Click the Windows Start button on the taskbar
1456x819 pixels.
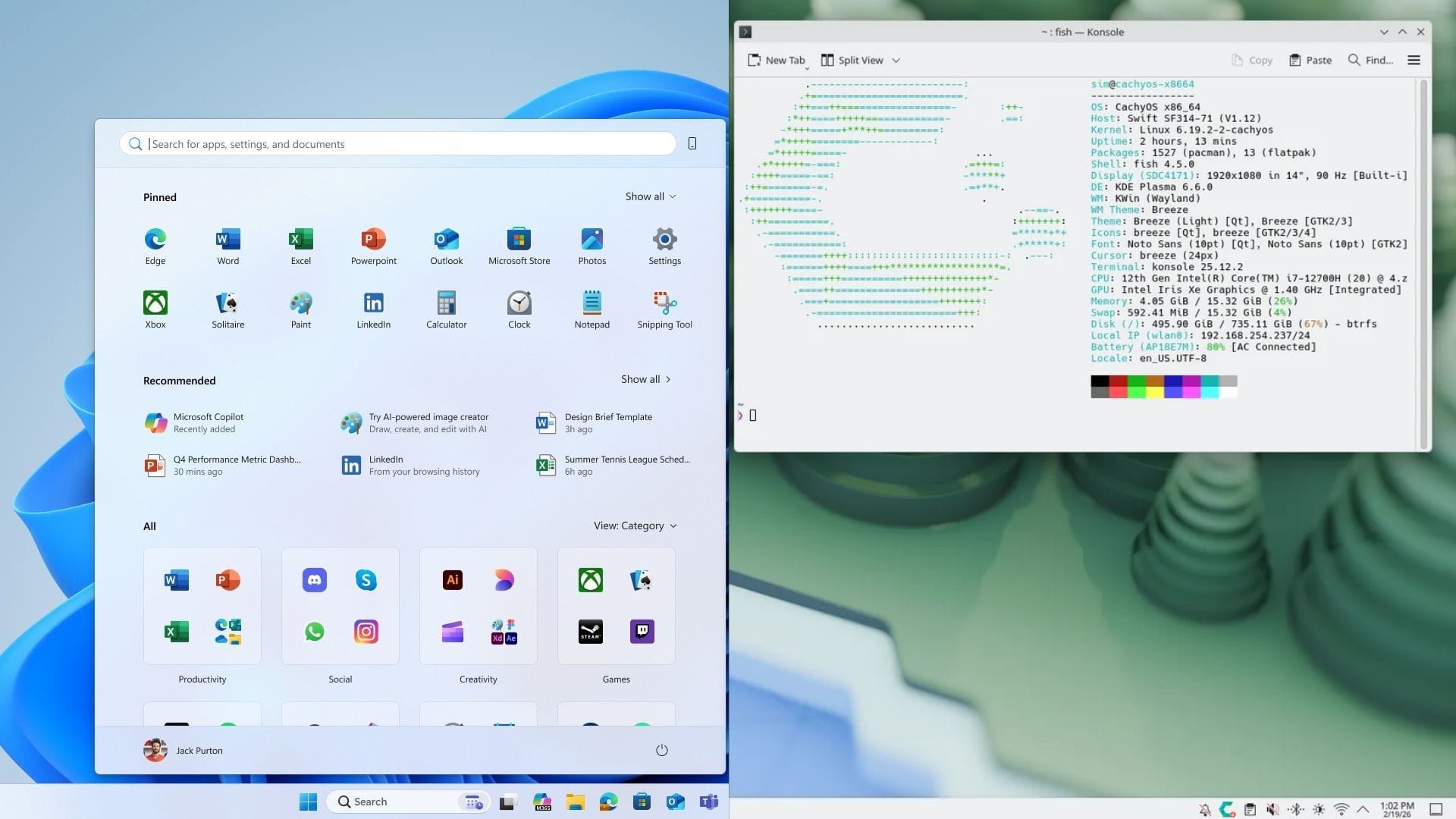pos(308,802)
